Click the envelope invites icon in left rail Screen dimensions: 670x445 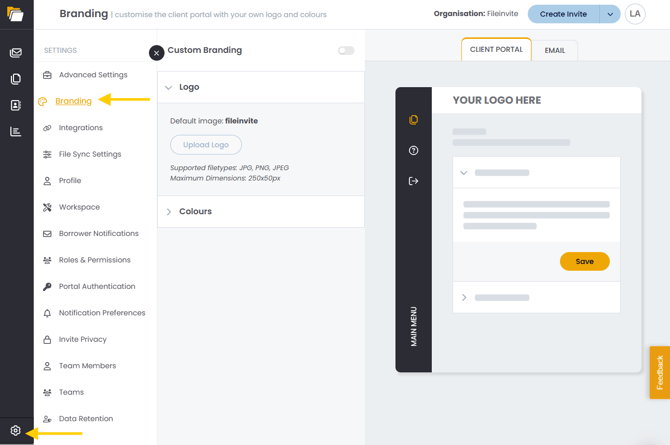16,53
